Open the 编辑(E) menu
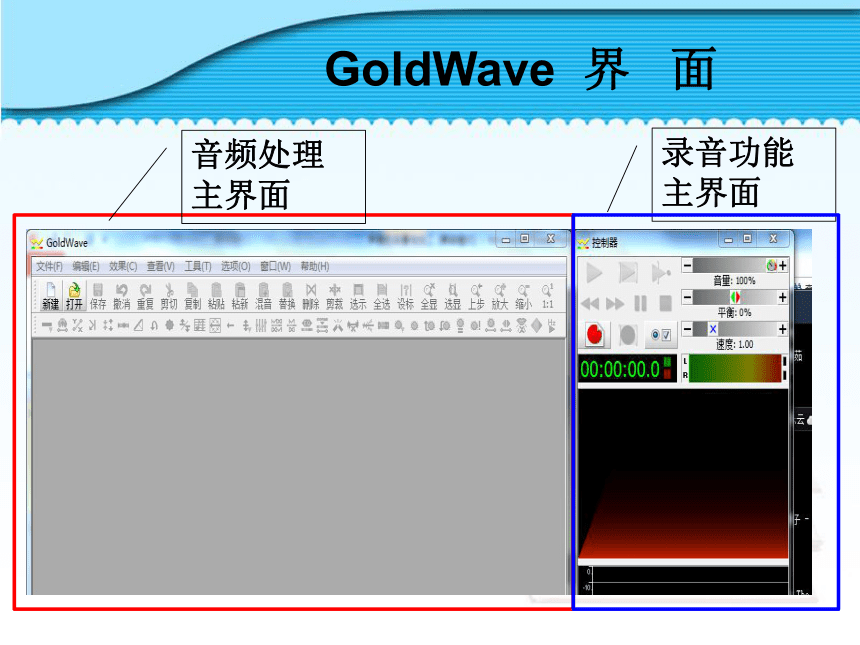Image resolution: width=860 pixels, height=645 pixels. click(x=86, y=267)
